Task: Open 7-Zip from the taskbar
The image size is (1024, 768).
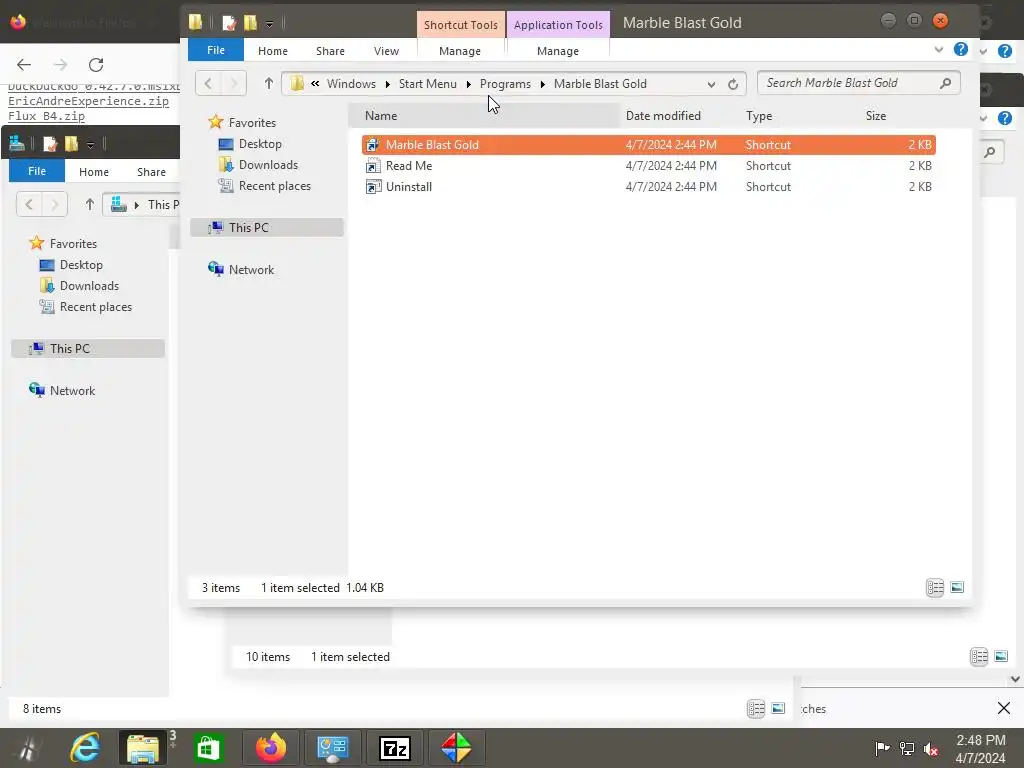Action: (x=394, y=748)
